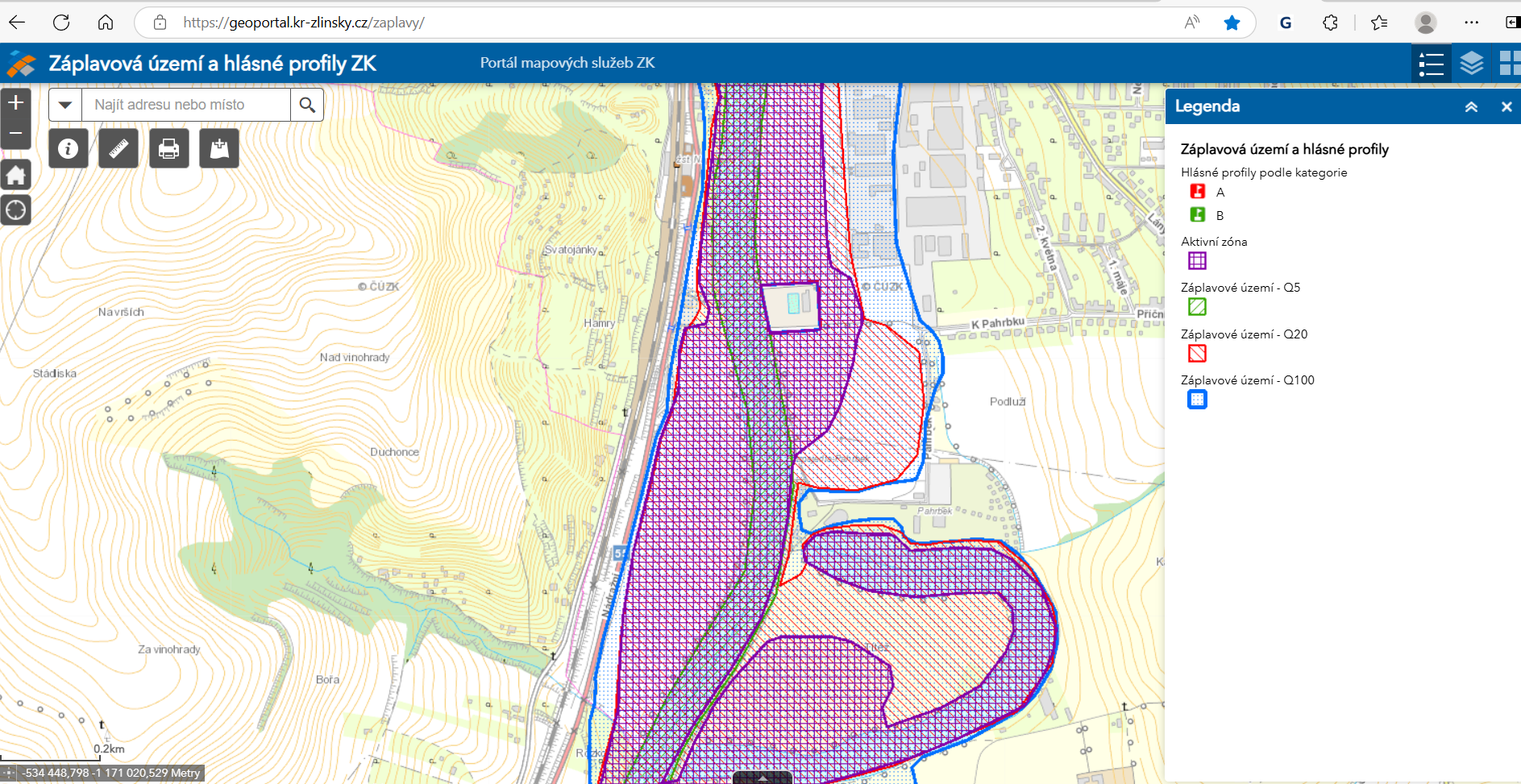Screen dimensions: 1521x784
Task: Click the Q100 blue legend swatch
Action: [1197, 400]
